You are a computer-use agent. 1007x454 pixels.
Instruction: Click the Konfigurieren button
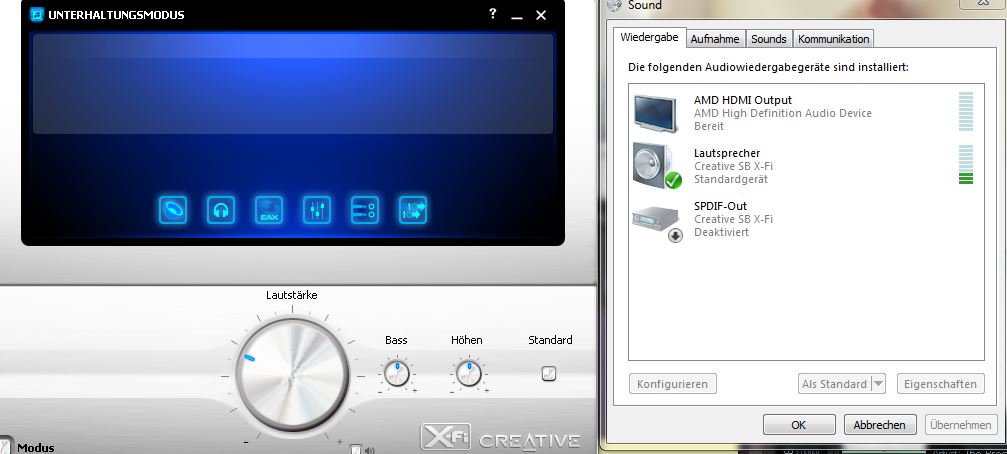[x=672, y=384]
